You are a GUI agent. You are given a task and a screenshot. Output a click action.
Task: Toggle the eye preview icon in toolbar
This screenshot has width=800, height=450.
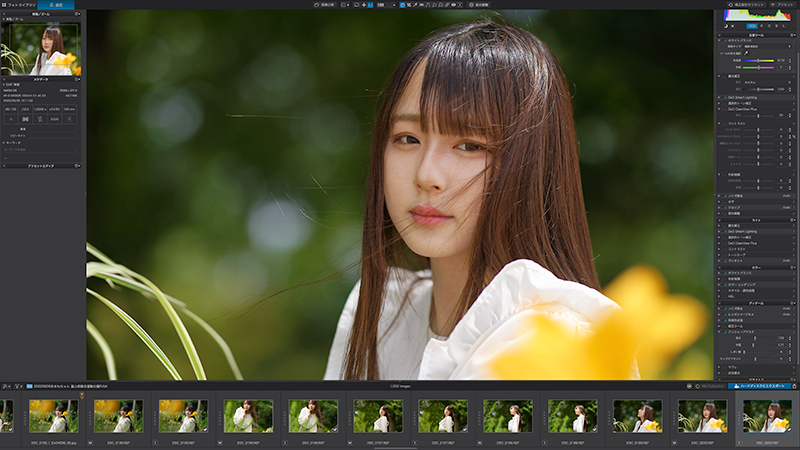(x=453, y=5)
